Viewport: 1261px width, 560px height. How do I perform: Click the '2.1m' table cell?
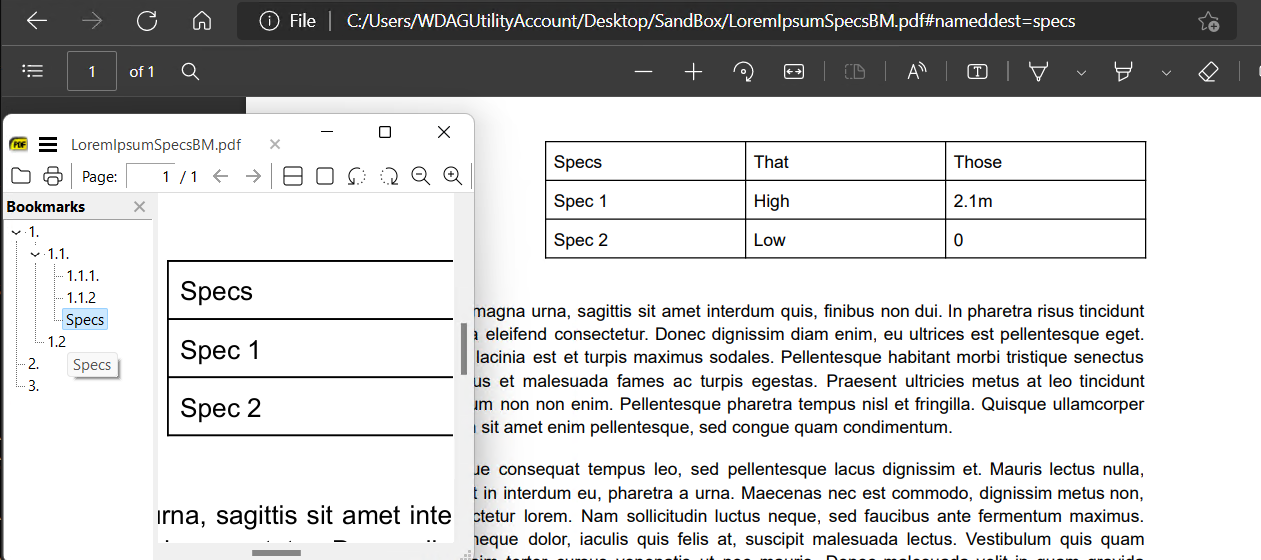coord(1045,201)
